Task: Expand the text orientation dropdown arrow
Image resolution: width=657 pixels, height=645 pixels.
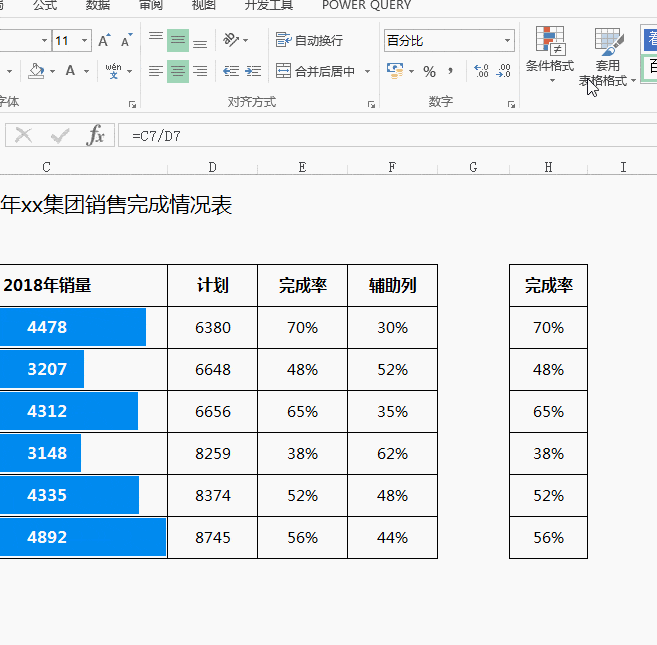Action: point(246,41)
